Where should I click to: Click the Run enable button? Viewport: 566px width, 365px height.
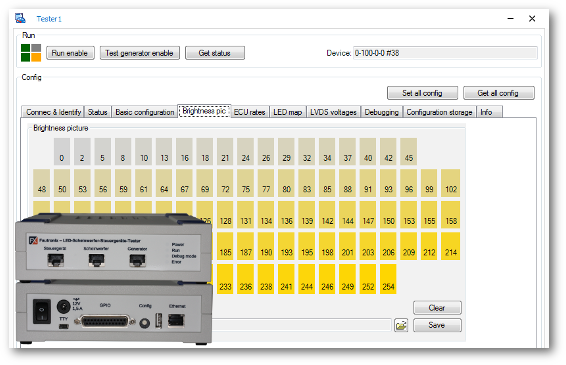(x=70, y=53)
